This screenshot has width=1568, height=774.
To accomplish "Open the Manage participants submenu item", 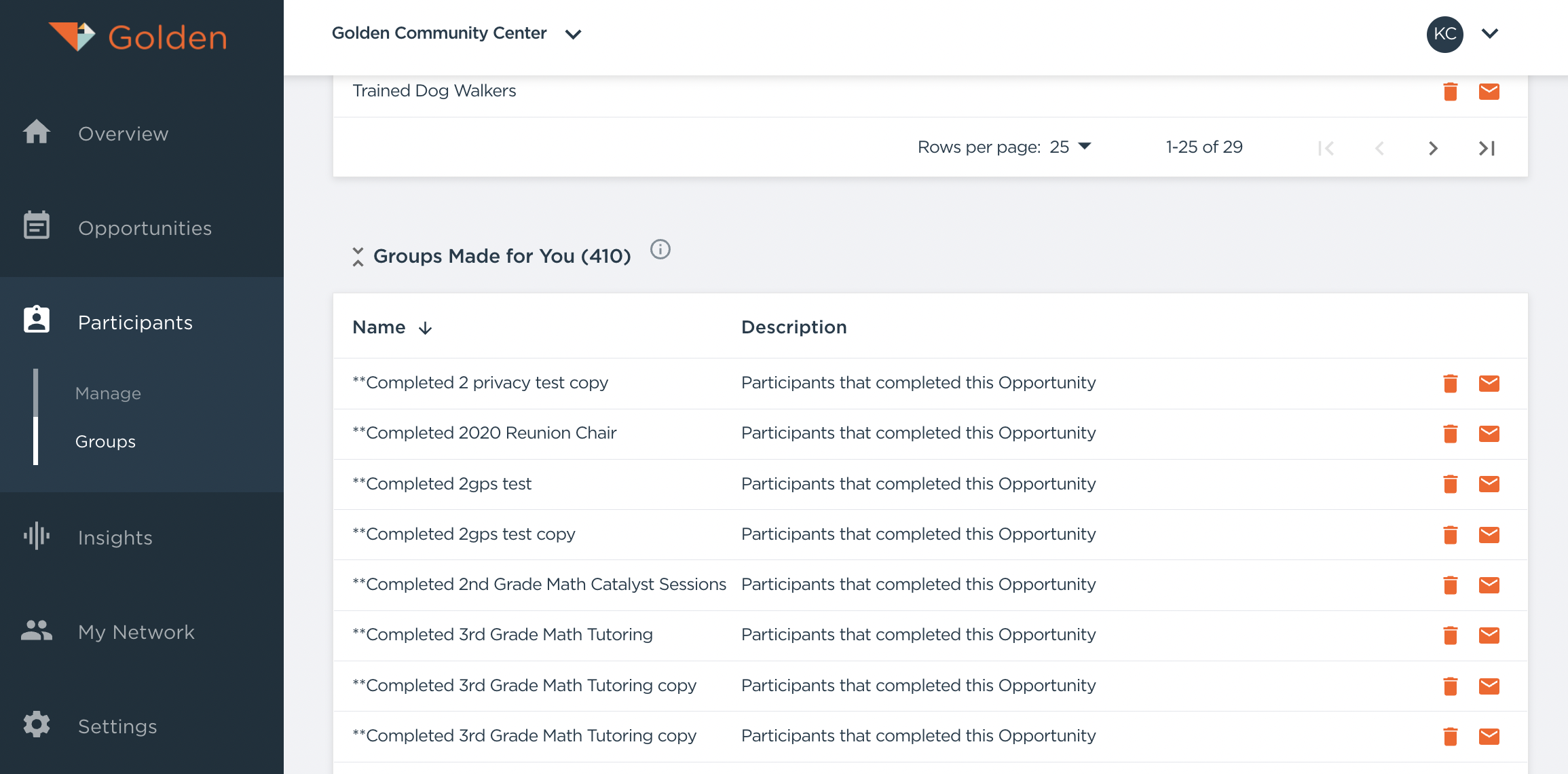I will click(x=108, y=393).
